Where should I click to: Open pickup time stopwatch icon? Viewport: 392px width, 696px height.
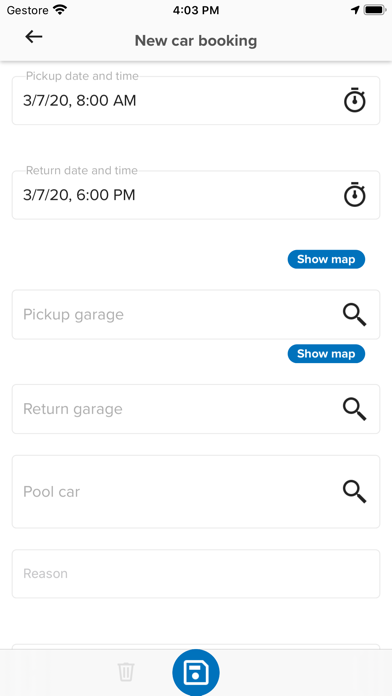pyautogui.click(x=355, y=101)
